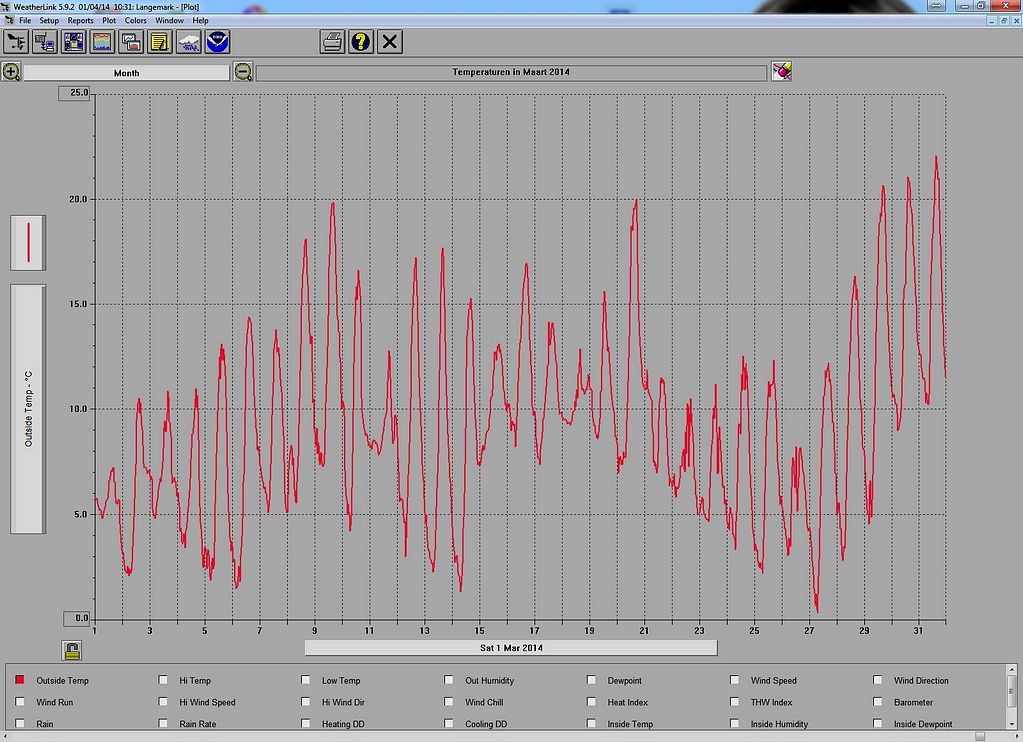Enable the Barometer checkbox

[x=878, y=702]
